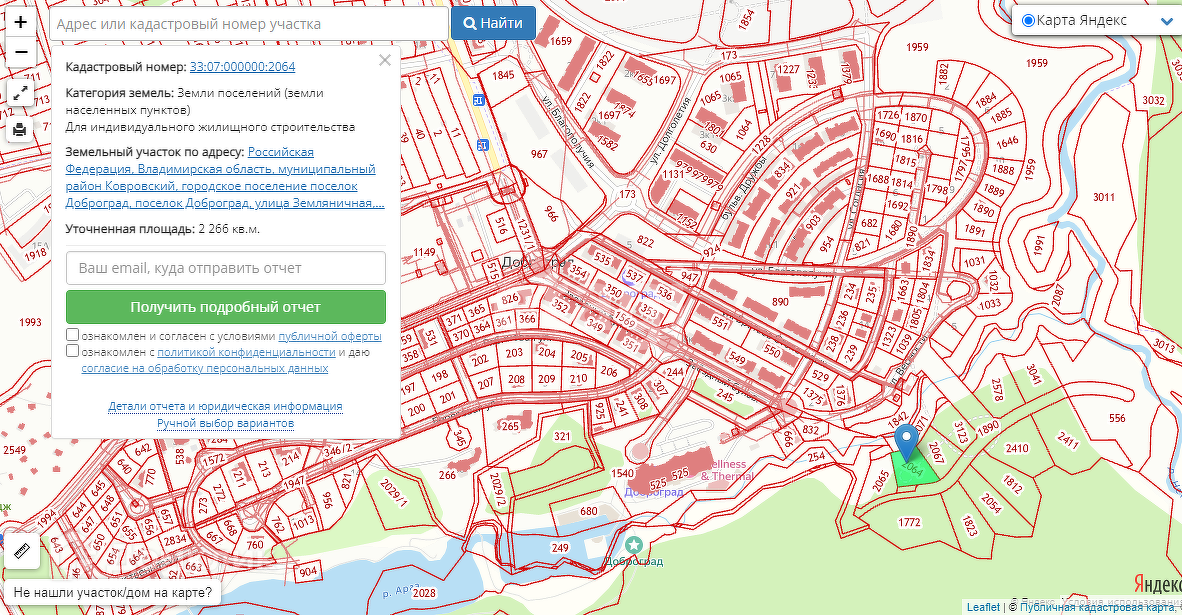This screenshot has width=1182, height=615.
Task: Select parcel 2549 on the left edge
Action: 14,450
